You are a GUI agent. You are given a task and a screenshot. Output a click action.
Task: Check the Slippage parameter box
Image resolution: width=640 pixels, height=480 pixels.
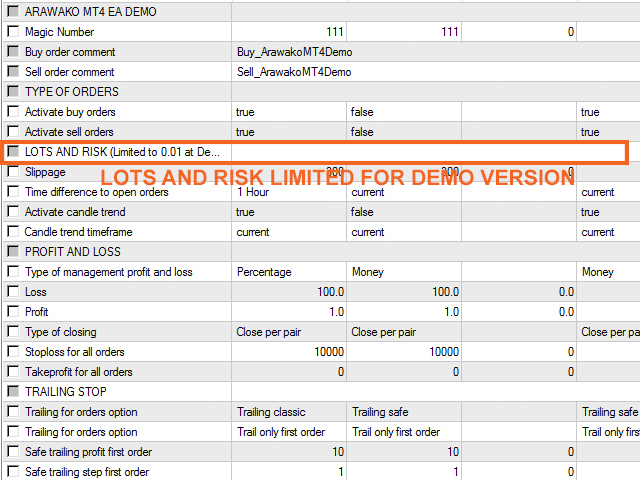tap(13, 171)
